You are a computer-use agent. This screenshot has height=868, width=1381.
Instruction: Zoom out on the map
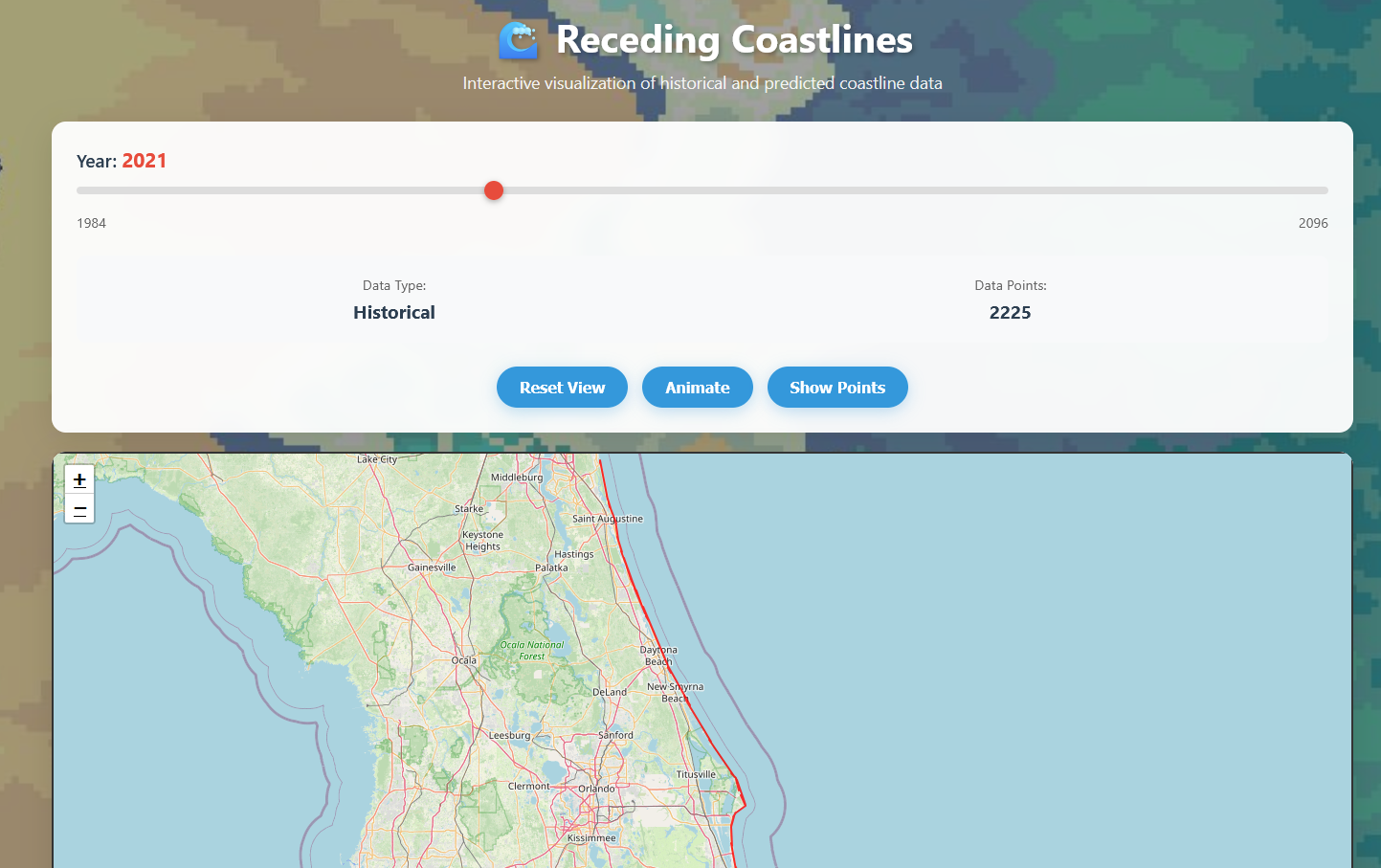point(79,510)
